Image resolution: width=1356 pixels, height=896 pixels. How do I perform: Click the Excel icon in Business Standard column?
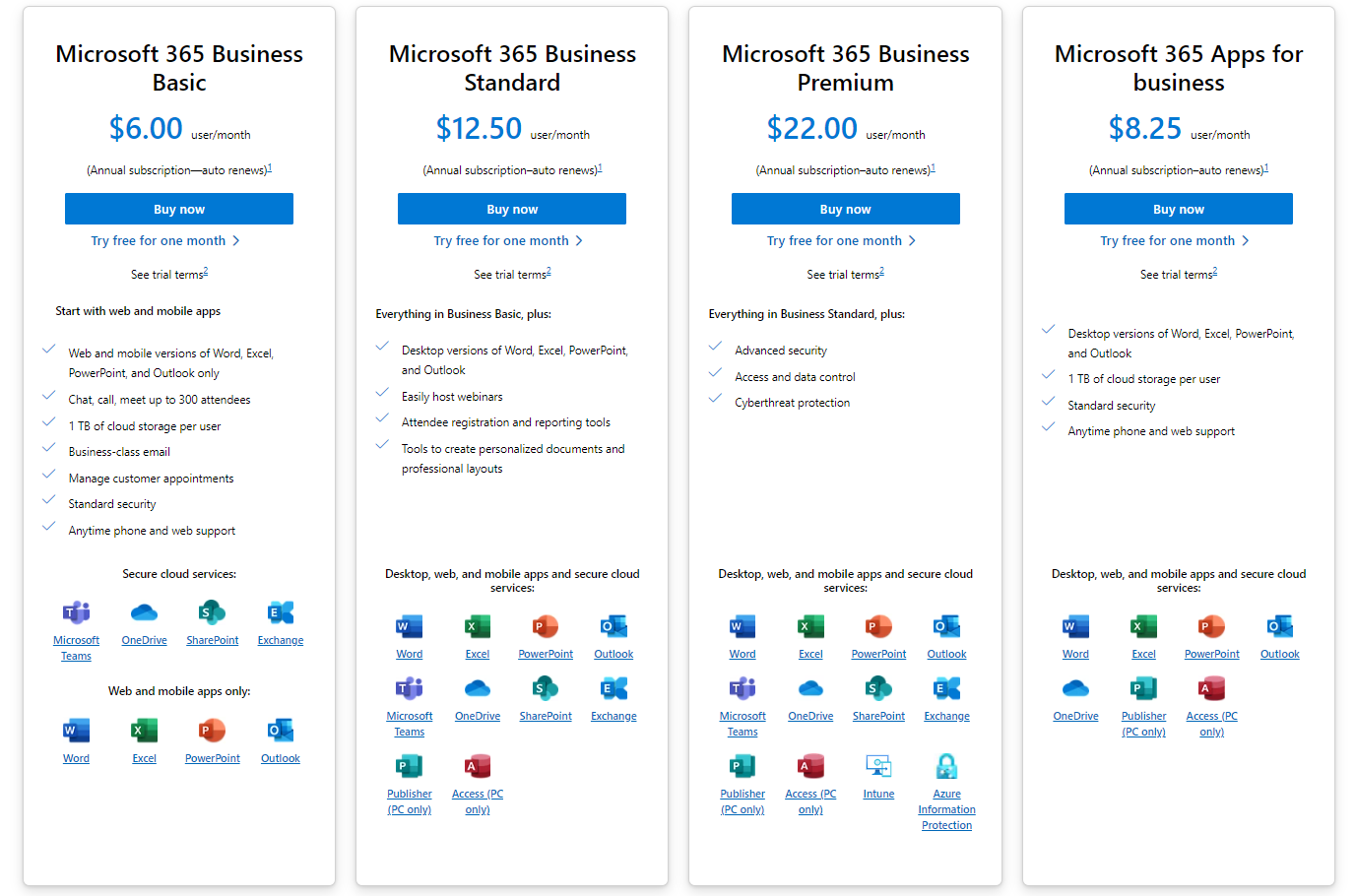477,627
